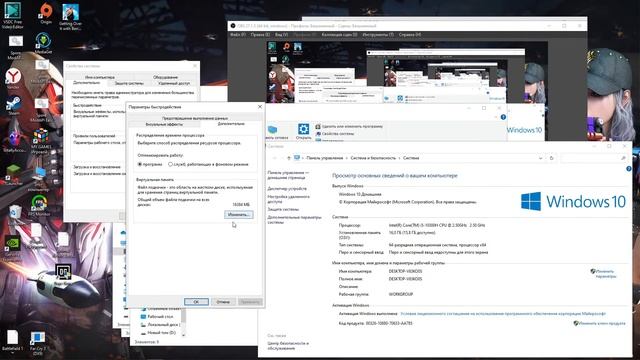This screenshot has width=640, height=360.
Task: Open the OBS 'Инструменты' menu
Action: (x=378, y=35)
